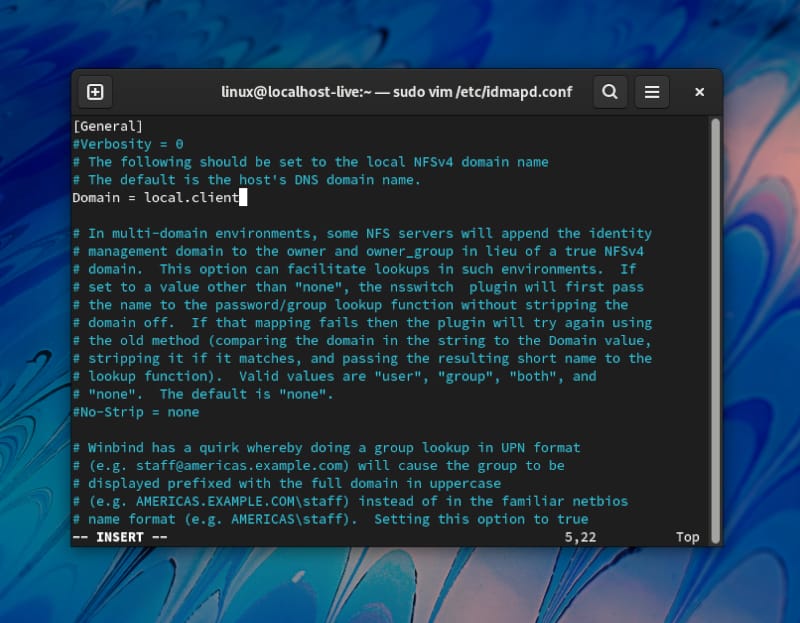
Task: Click the line "The default is the host's DNS"
Action: (246, 180)
